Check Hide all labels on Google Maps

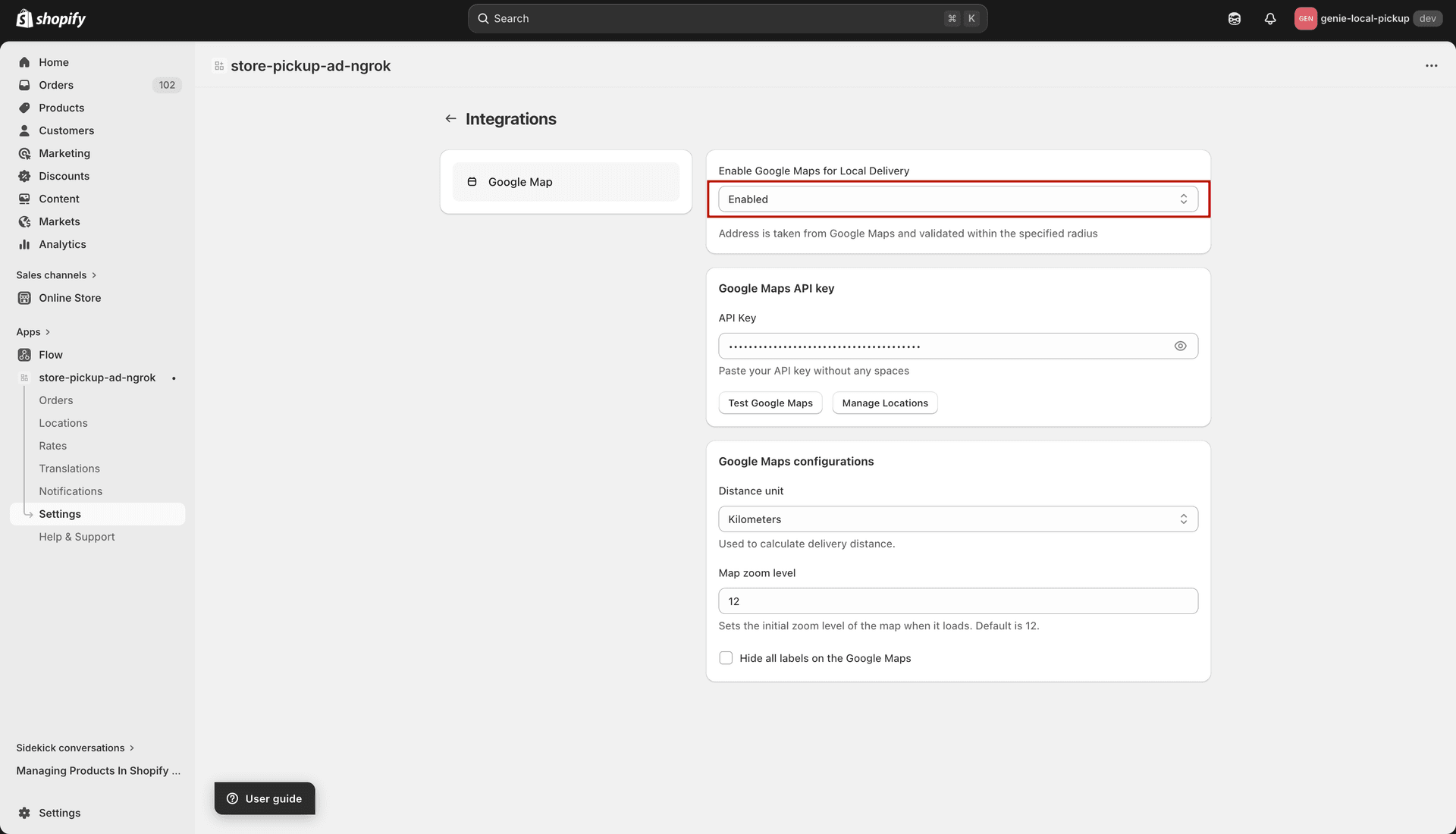[726, 658]
